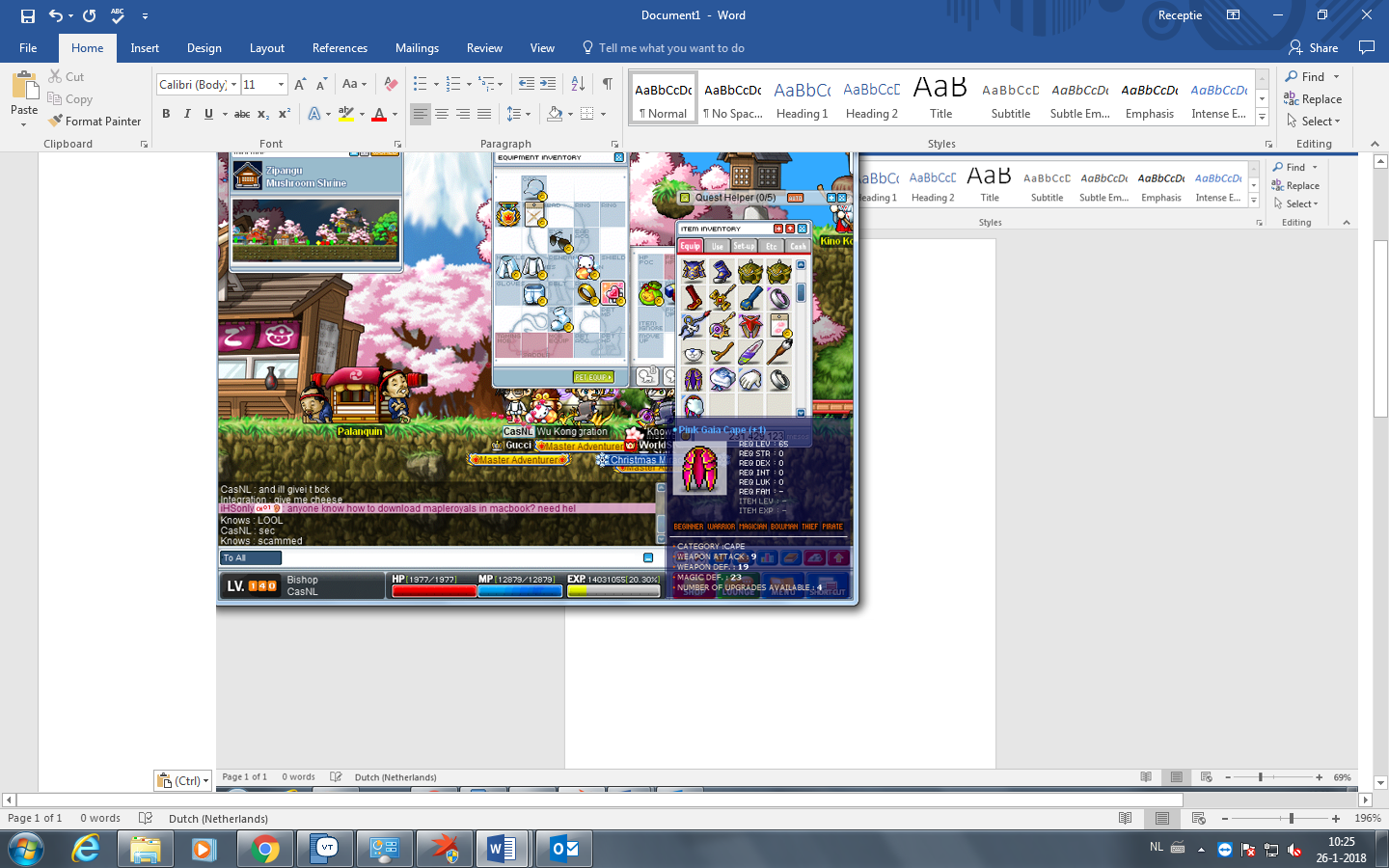Switch to the Design tab
1389x868 pixels.
[204, 47]
